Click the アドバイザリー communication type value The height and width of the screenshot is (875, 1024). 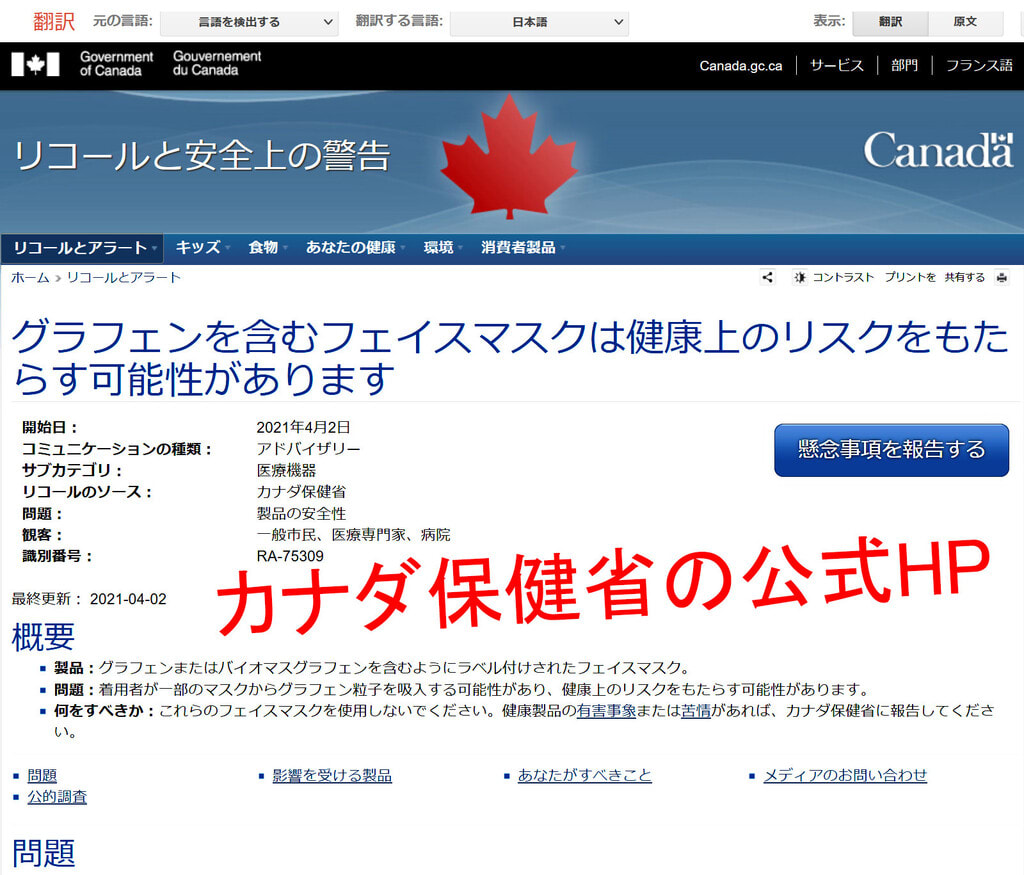pos(308,449)
